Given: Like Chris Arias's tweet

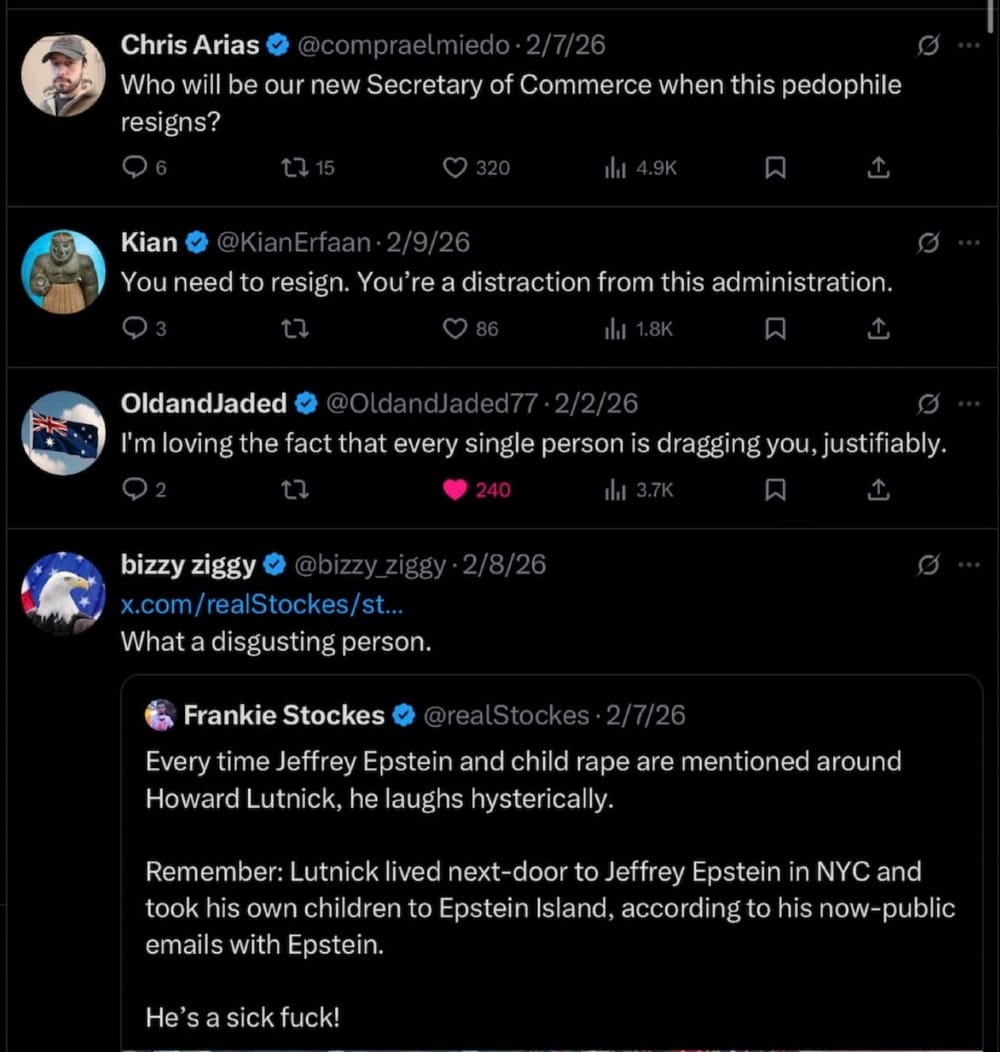Looking at the screenshot, I should [455, 168].
